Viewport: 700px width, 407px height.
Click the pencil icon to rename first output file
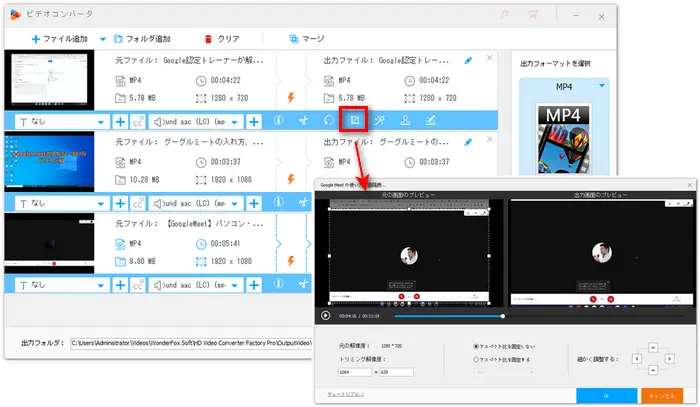(469, 60)
